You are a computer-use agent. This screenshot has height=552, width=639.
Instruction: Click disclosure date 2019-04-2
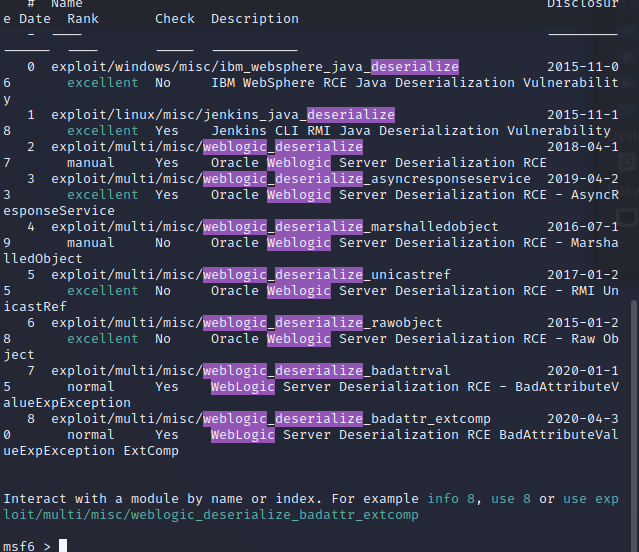point(583,179)
